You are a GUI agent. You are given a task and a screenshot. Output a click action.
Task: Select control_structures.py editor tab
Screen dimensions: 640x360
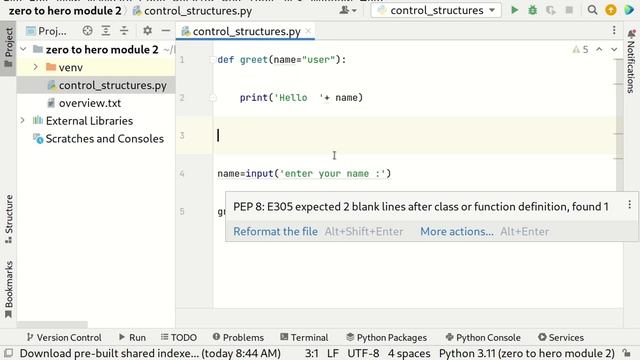pyautogui.click(x=246, y=31)
